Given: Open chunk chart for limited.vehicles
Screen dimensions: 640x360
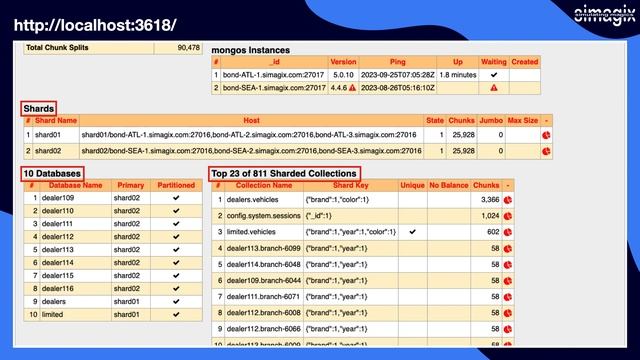Looking at the screenshot, I should tap(508, 232).
